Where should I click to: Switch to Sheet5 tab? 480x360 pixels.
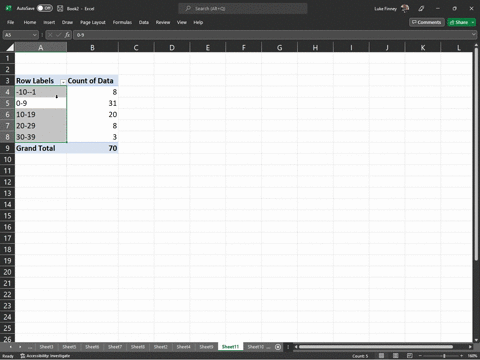click(69, 347)
